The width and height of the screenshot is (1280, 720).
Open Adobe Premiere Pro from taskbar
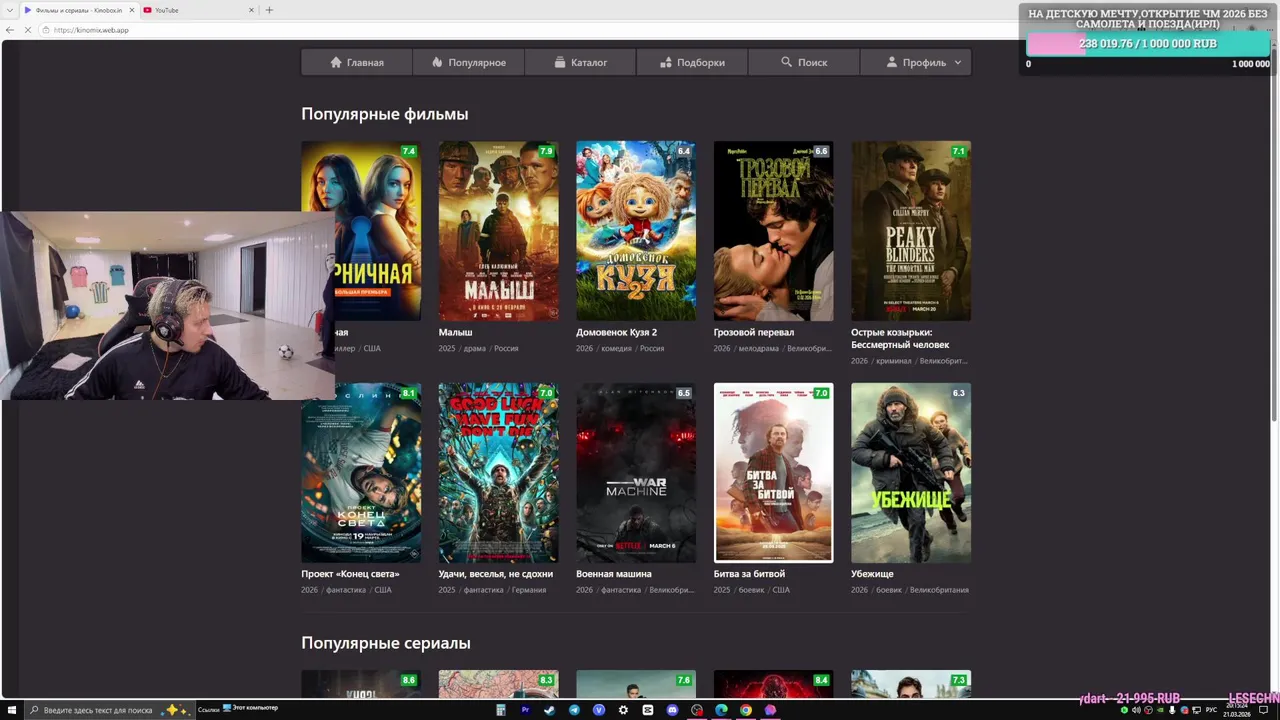click(x=525, y=710)
